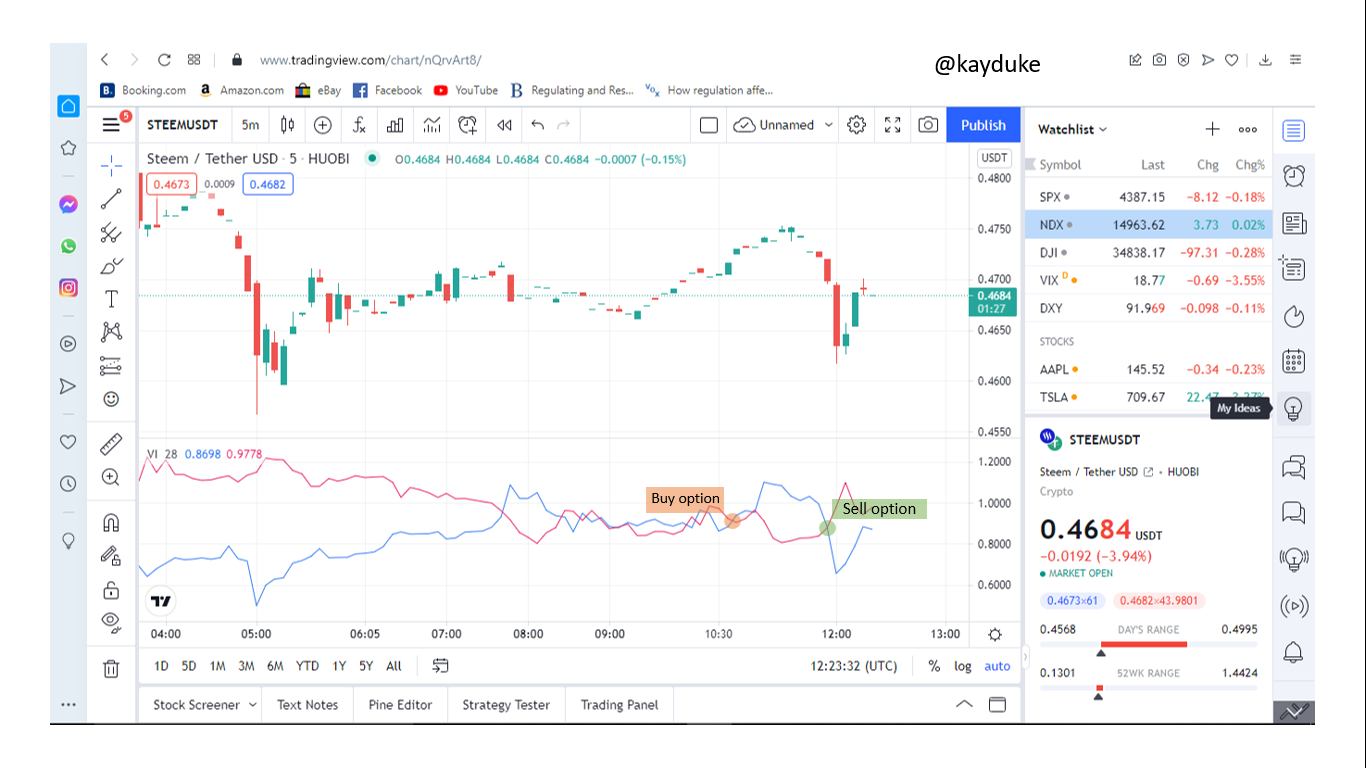Select the 1D time range button

click(x=161, y=666)
